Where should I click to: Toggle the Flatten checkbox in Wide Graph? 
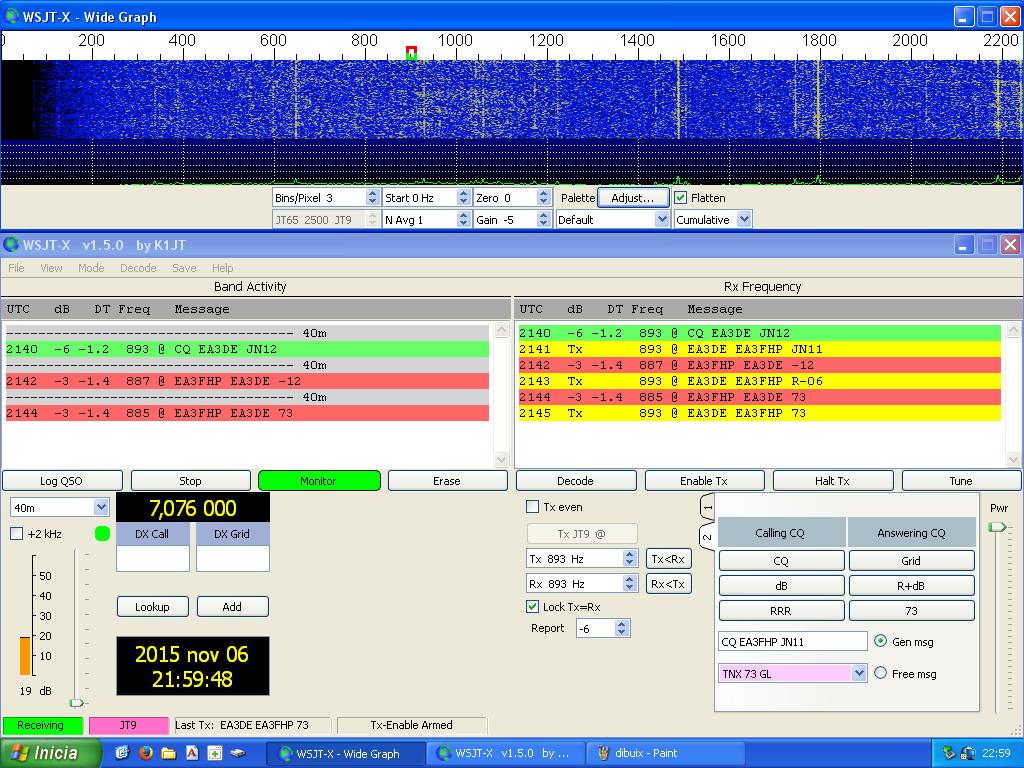[x=679, y=197]
